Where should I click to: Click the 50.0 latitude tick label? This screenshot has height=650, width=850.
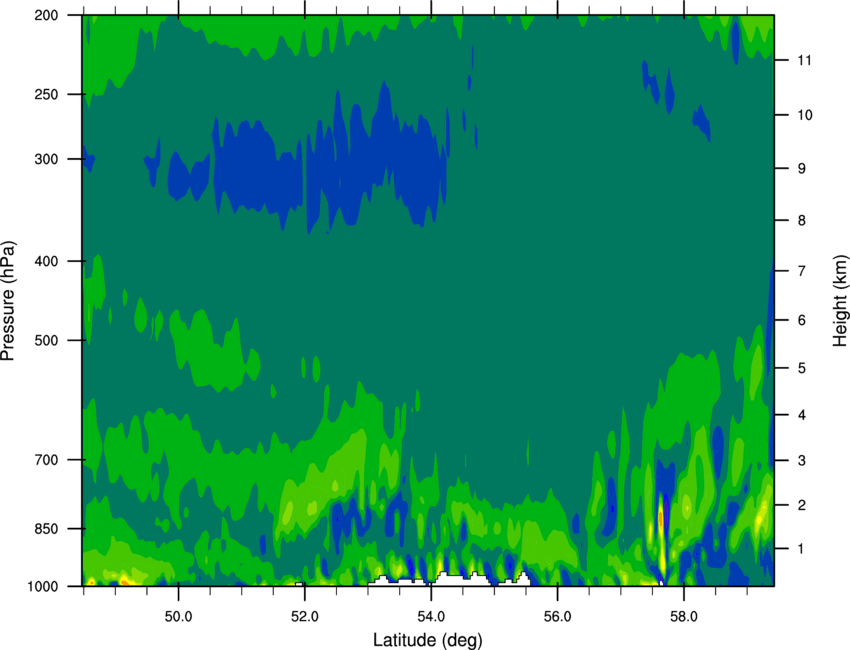tap(178, 617)
